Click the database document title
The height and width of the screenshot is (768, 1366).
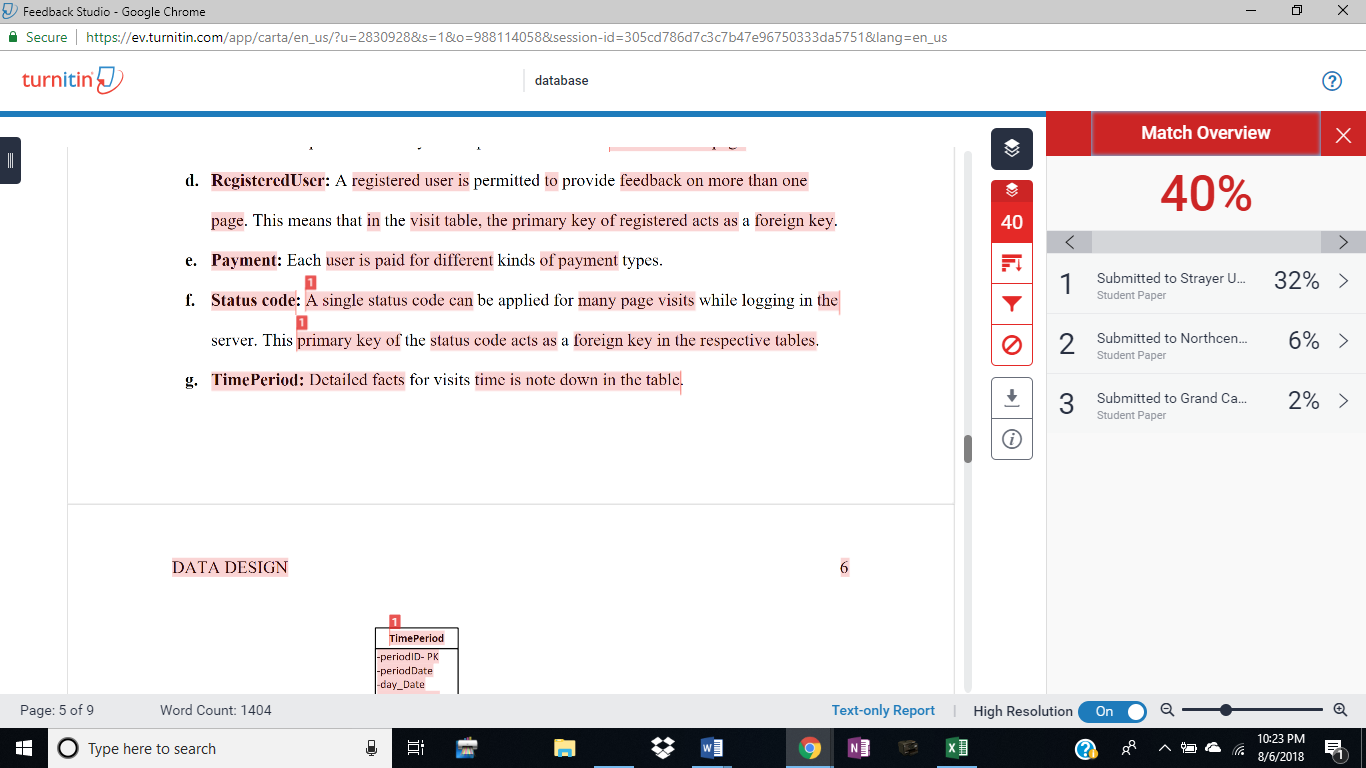pos(561,80)
